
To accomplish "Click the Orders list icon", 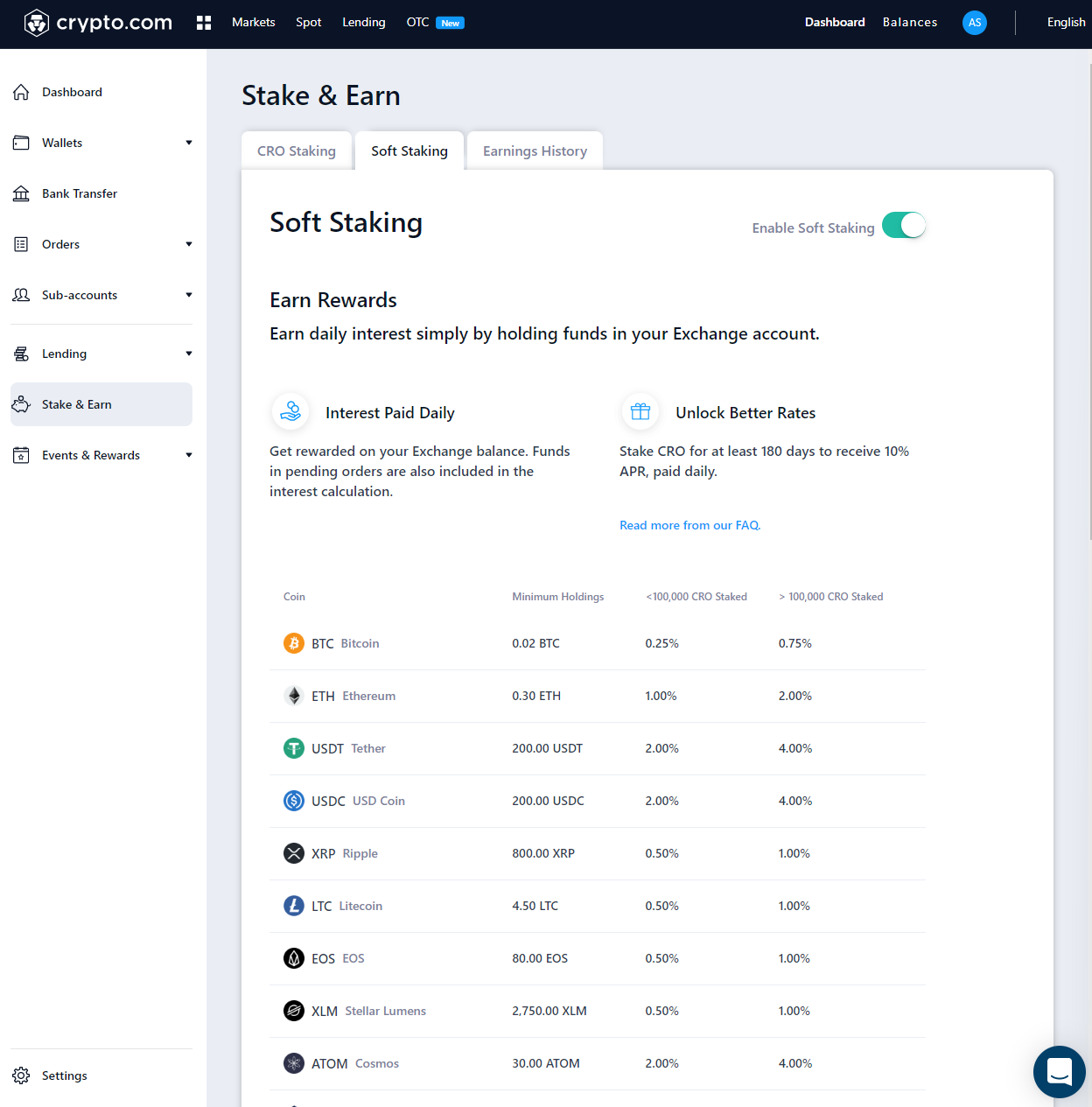I will pyautogui.click(x=21, y=244).
